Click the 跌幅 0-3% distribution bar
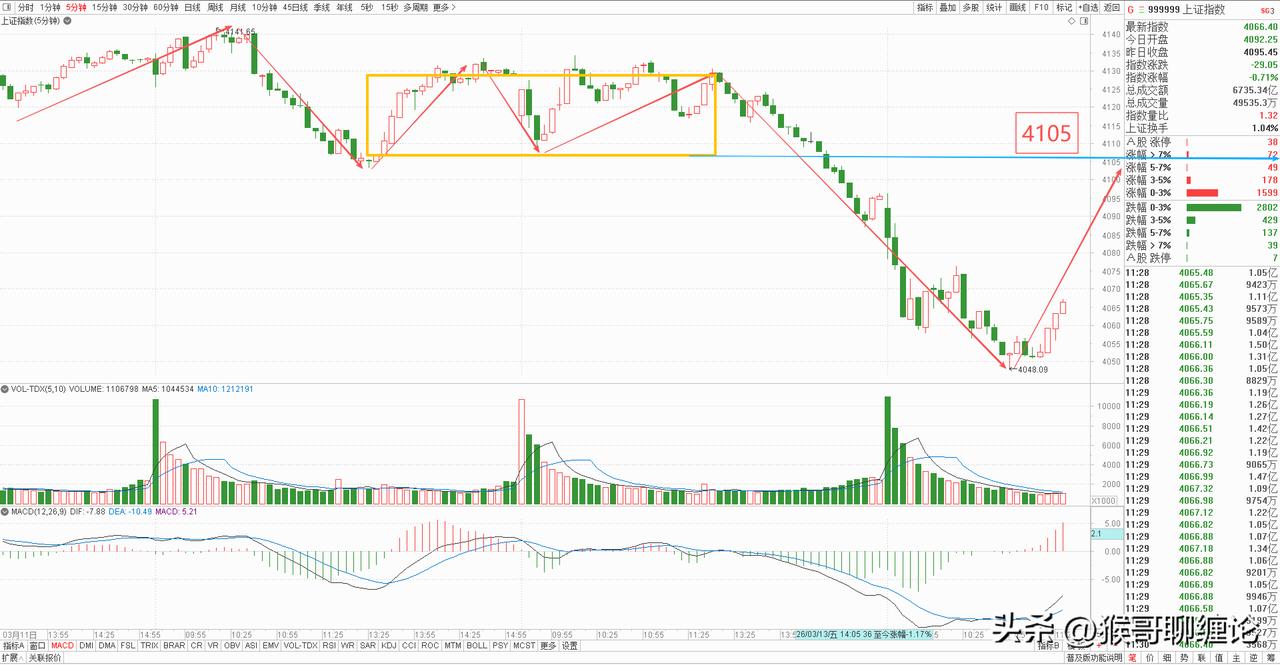 pyautogui.click(x=1214, y=206)
